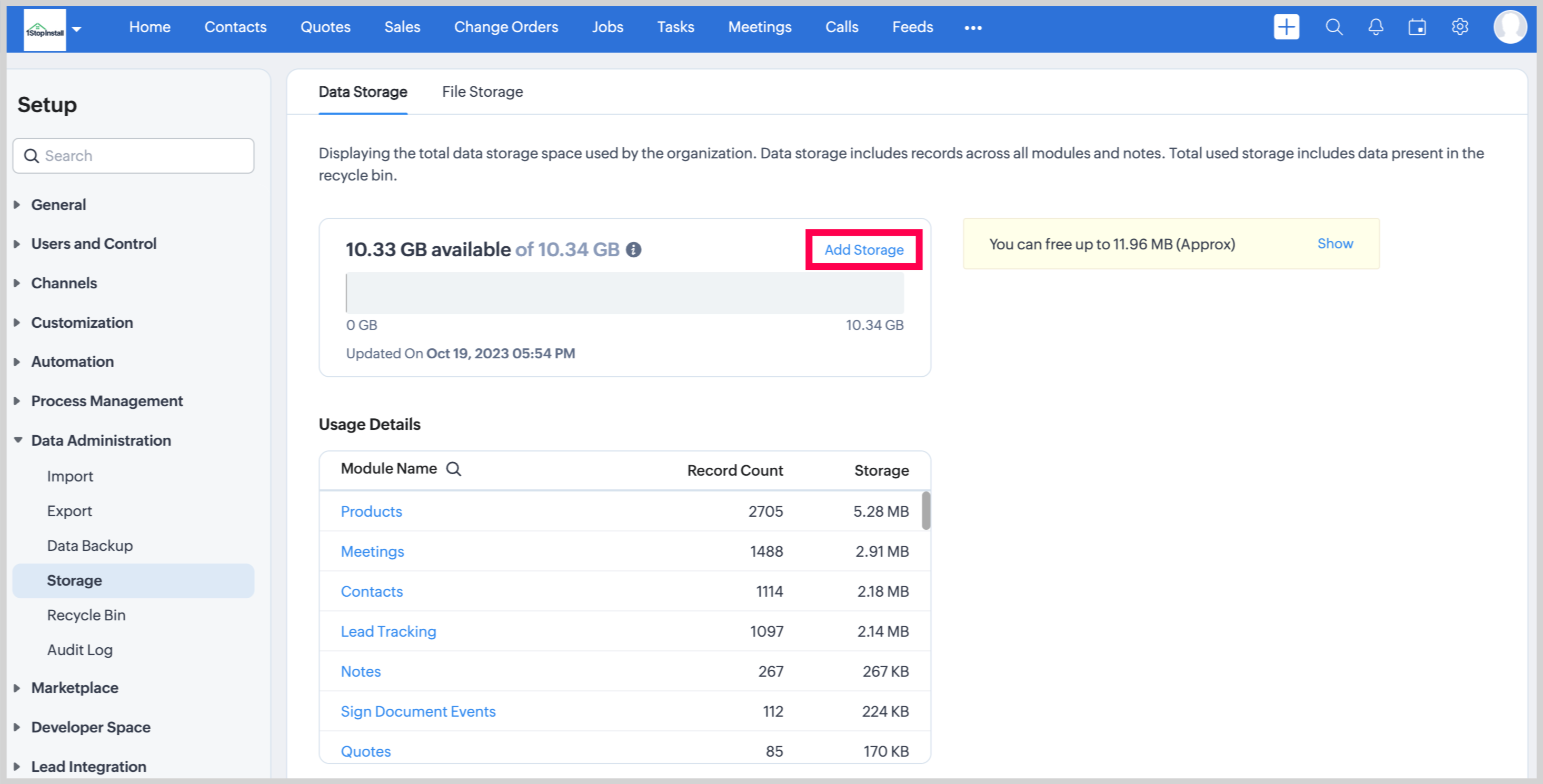Open Recycle Bin in sidebar
1543x784 pixels.
coord(86,615)
